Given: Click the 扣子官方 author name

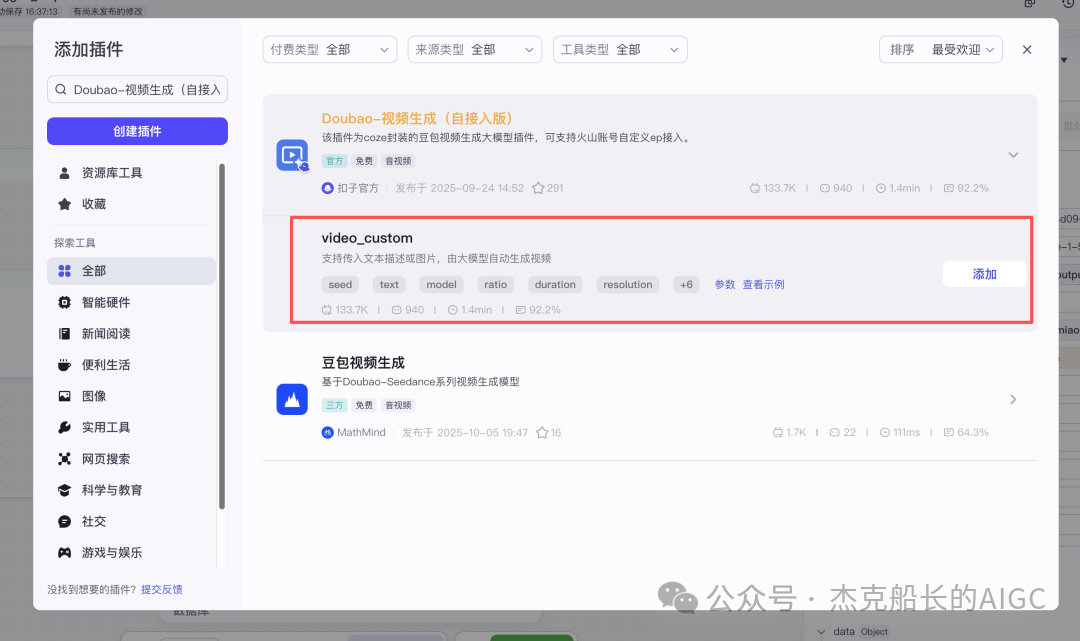Looking at the screenshot, I should pyautogui.click(x=357, y=188).
